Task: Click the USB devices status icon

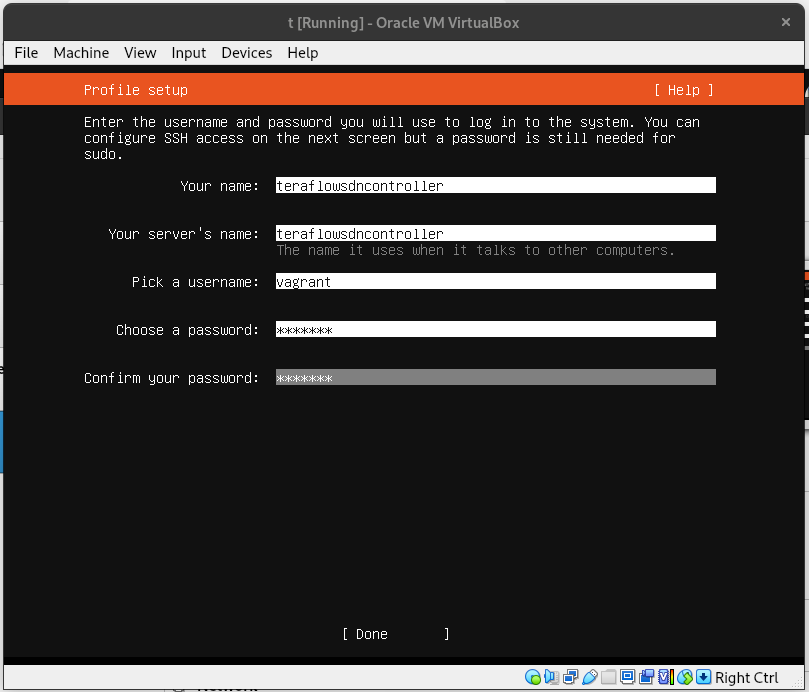Action: click(x=589, y=677)
